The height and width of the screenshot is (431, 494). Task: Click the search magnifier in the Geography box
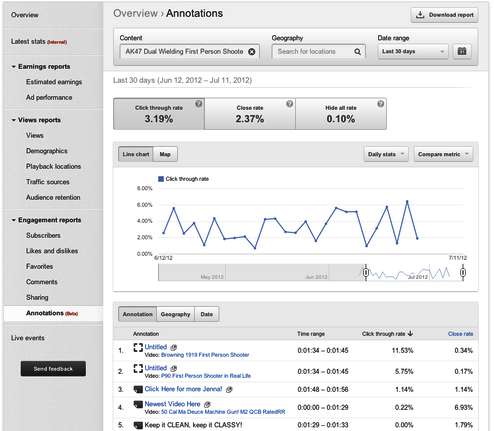click(357, 52)
